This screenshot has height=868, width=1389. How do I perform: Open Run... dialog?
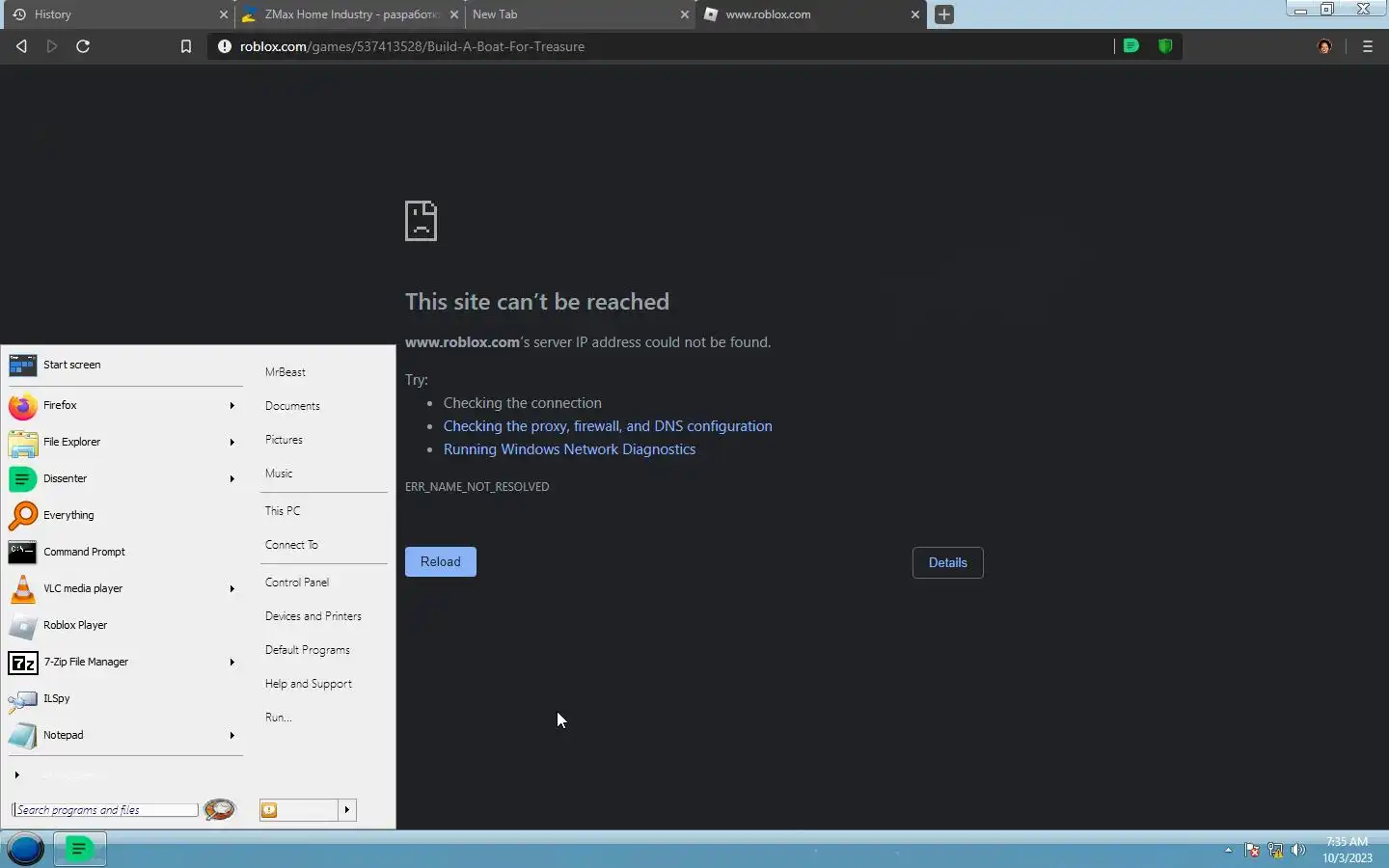pos(279,718)
